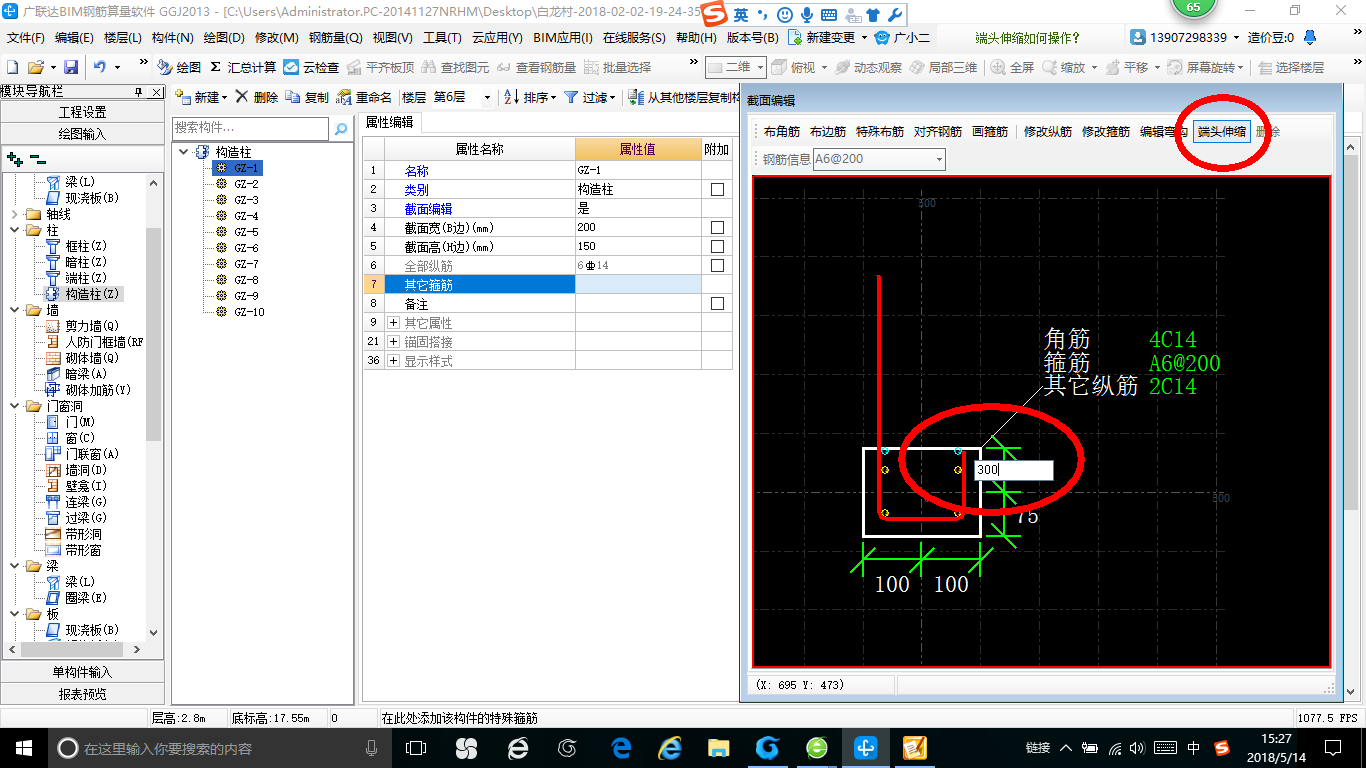This screenshot has width=1366, height=768.
Task: Open the 绘图 drawing tool
Action: 179,67
